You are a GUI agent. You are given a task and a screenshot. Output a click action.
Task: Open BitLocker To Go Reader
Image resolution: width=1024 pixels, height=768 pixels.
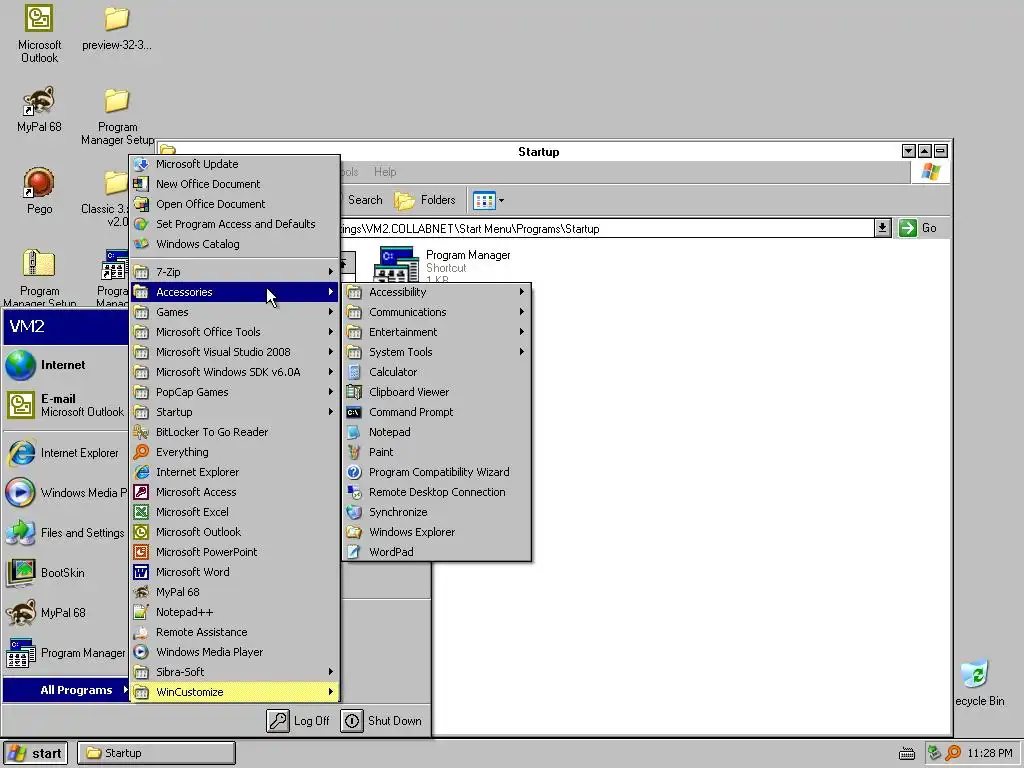tap(235, 432)
